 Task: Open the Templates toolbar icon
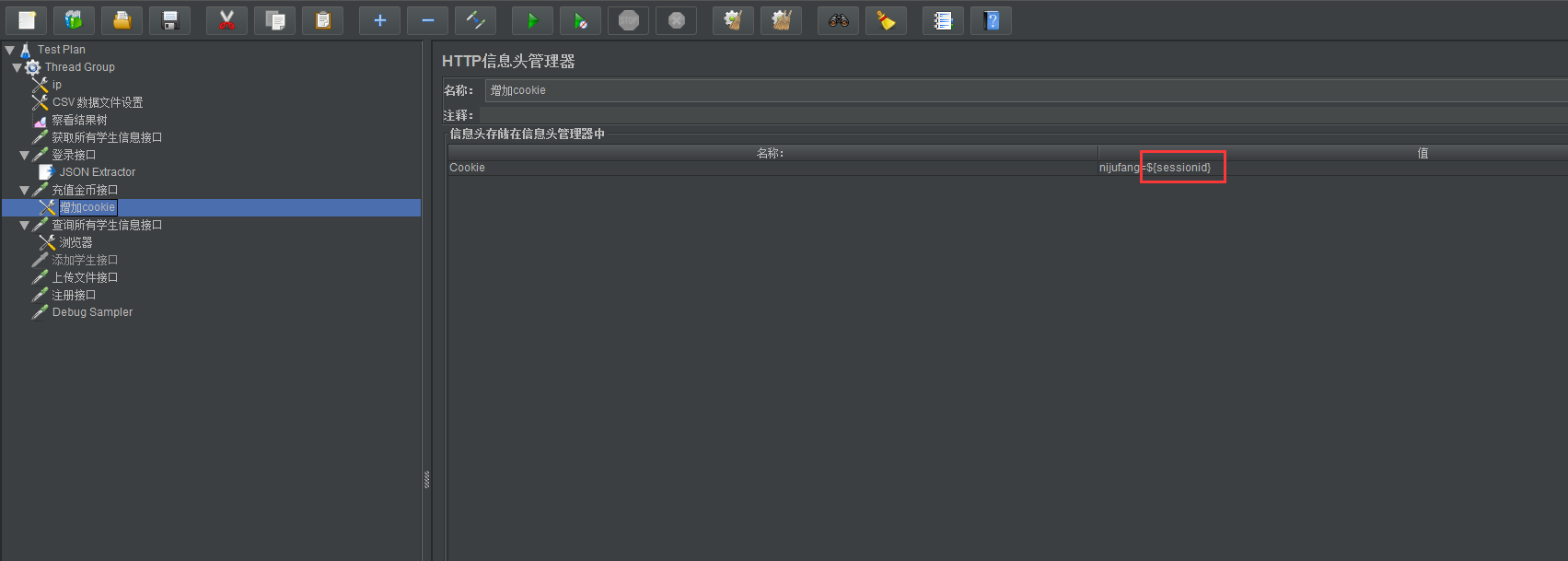click(74, 20)
